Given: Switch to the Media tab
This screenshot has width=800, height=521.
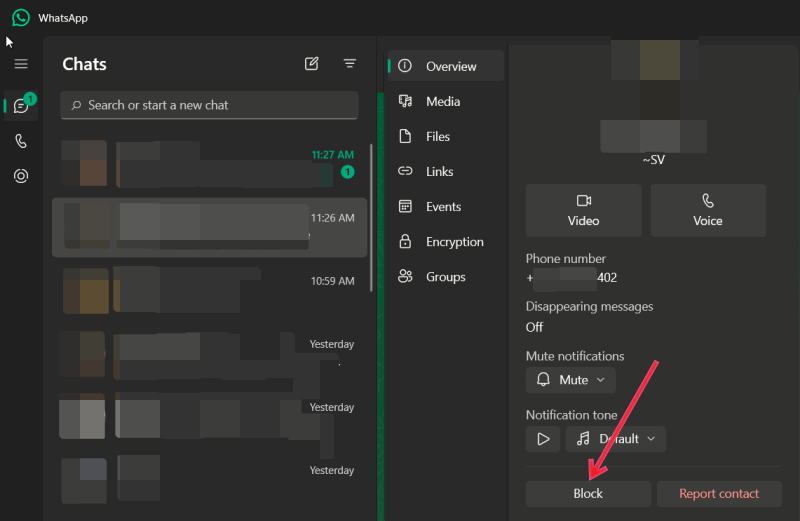Looking at the screenshot, I should [x=446, y=101].
